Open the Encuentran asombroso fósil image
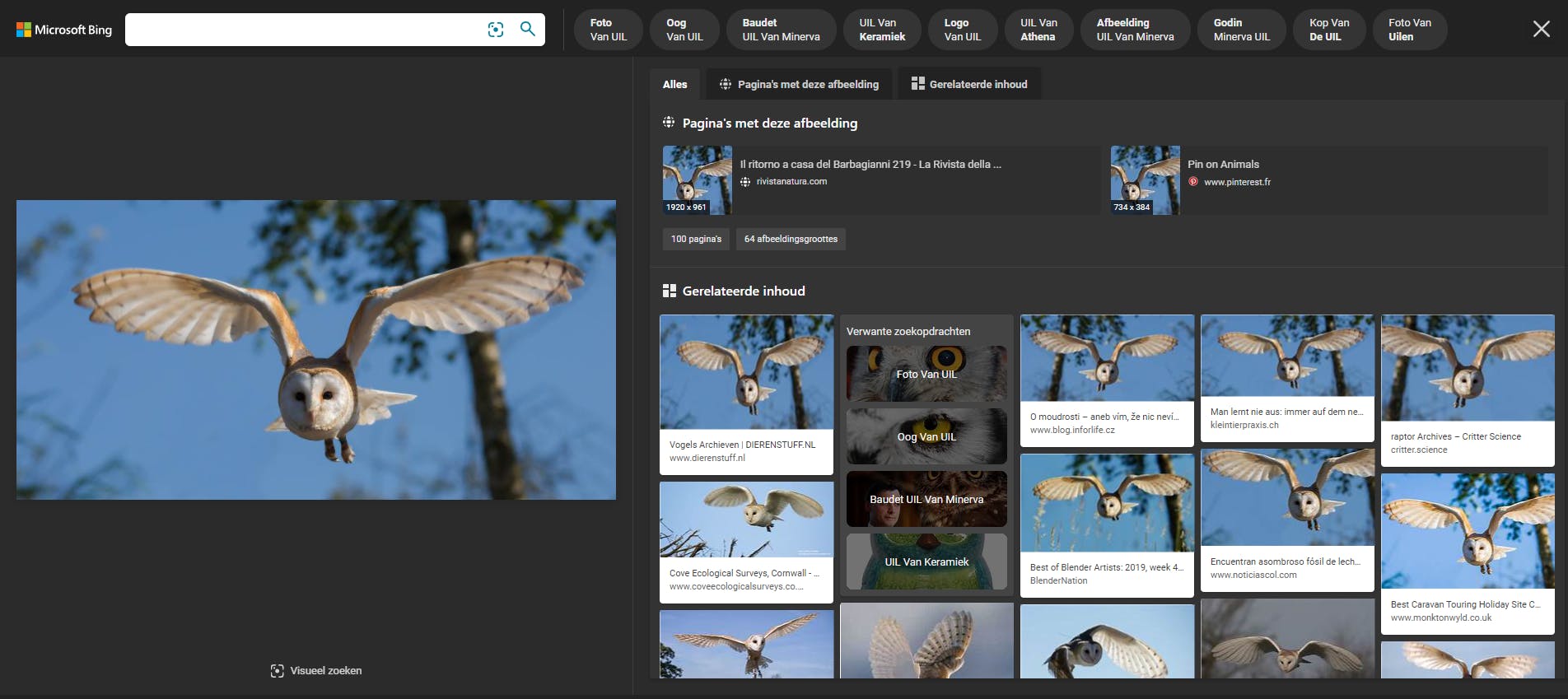1568x699 pixels. point(1287,497)
